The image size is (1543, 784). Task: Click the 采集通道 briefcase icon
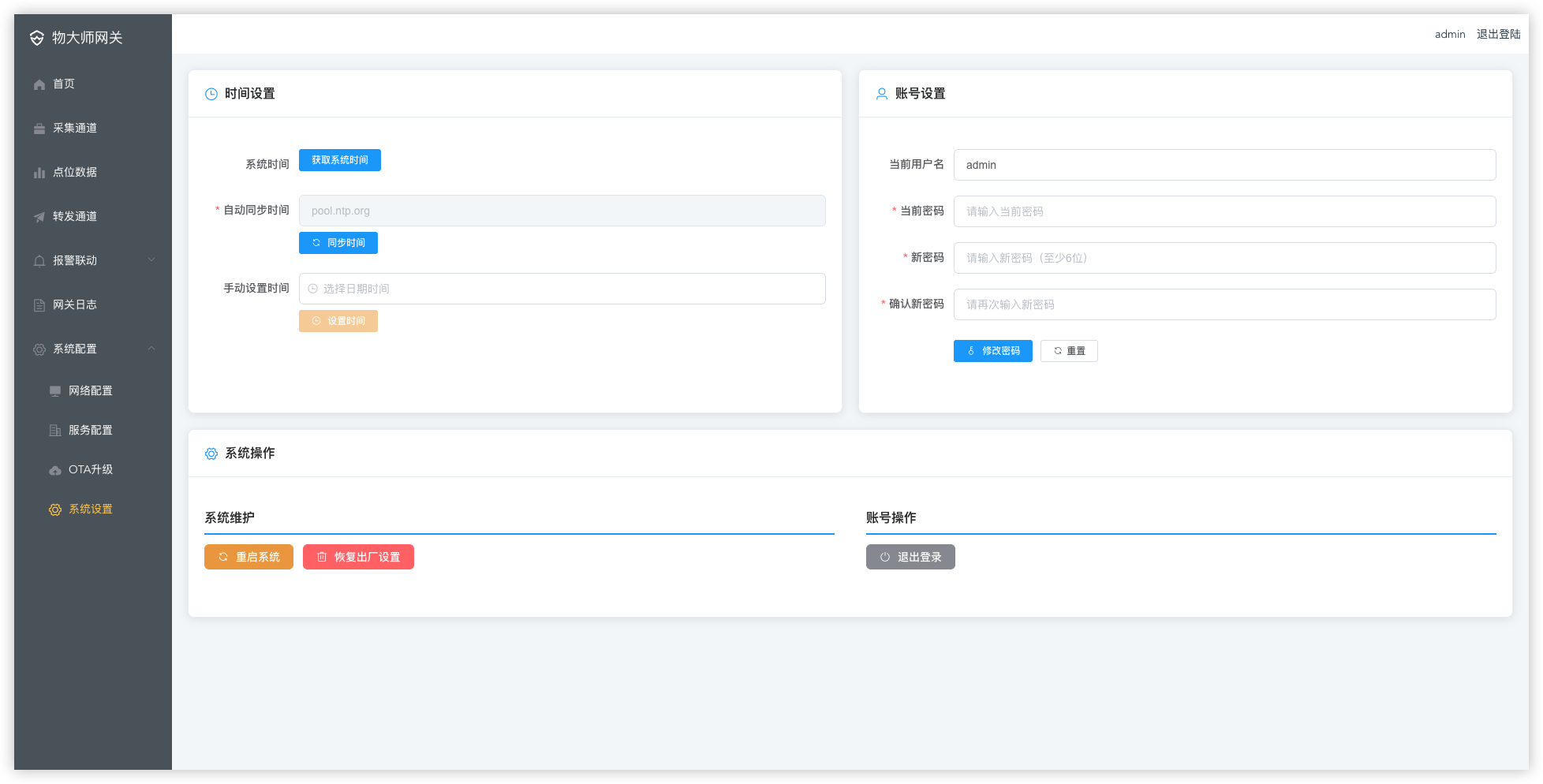[x=39, y=129]
